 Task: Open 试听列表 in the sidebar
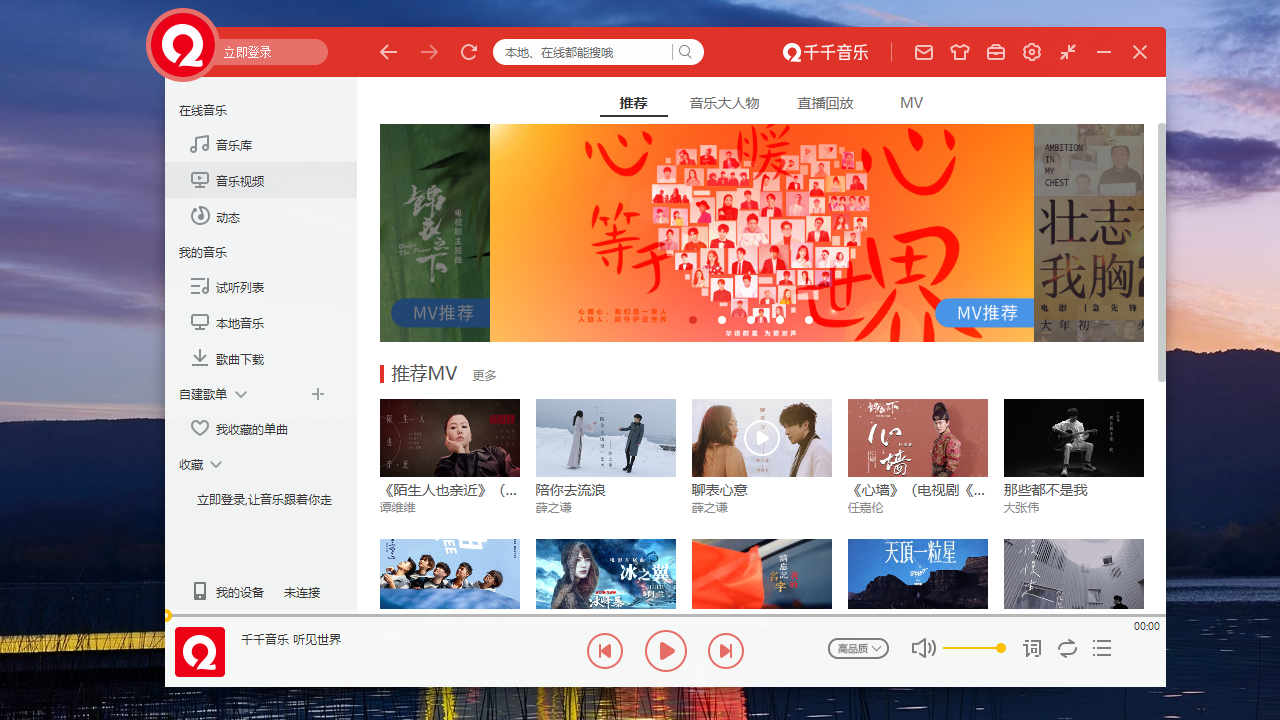click(261, 287)
